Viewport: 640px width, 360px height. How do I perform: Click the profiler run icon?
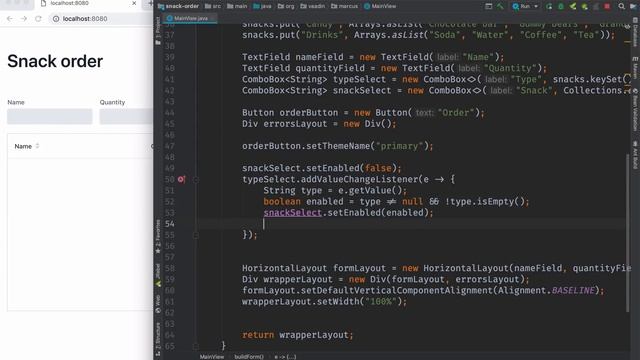click(x=584, y=6)
